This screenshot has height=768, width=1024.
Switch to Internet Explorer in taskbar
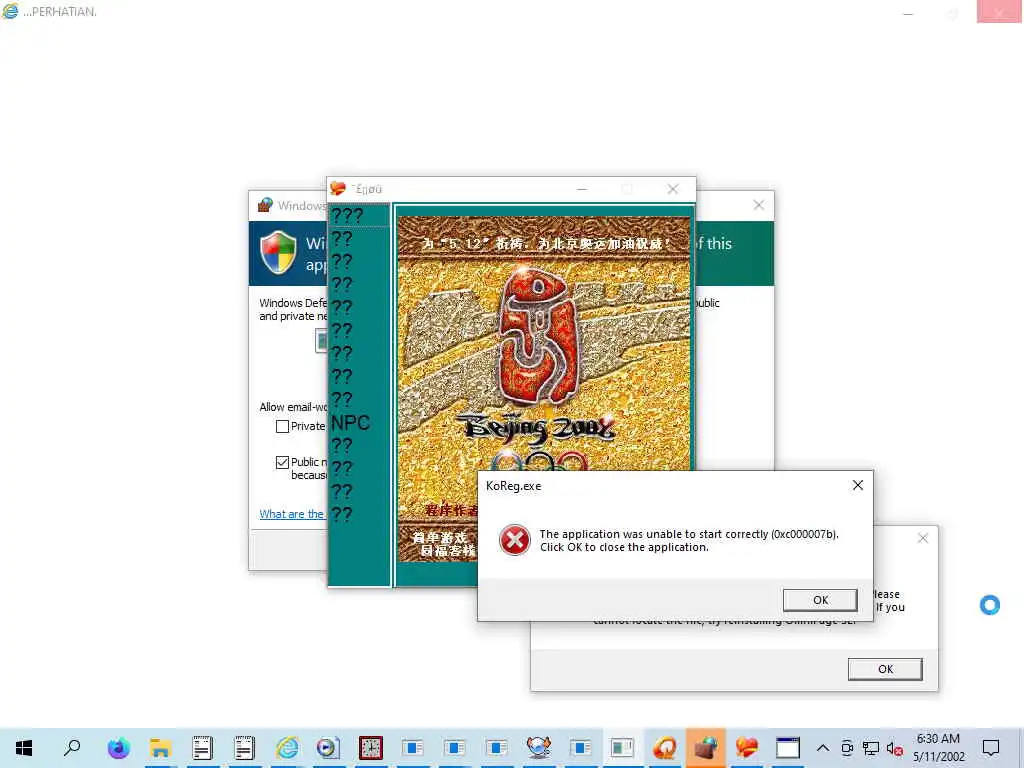[x=287, y=748]
